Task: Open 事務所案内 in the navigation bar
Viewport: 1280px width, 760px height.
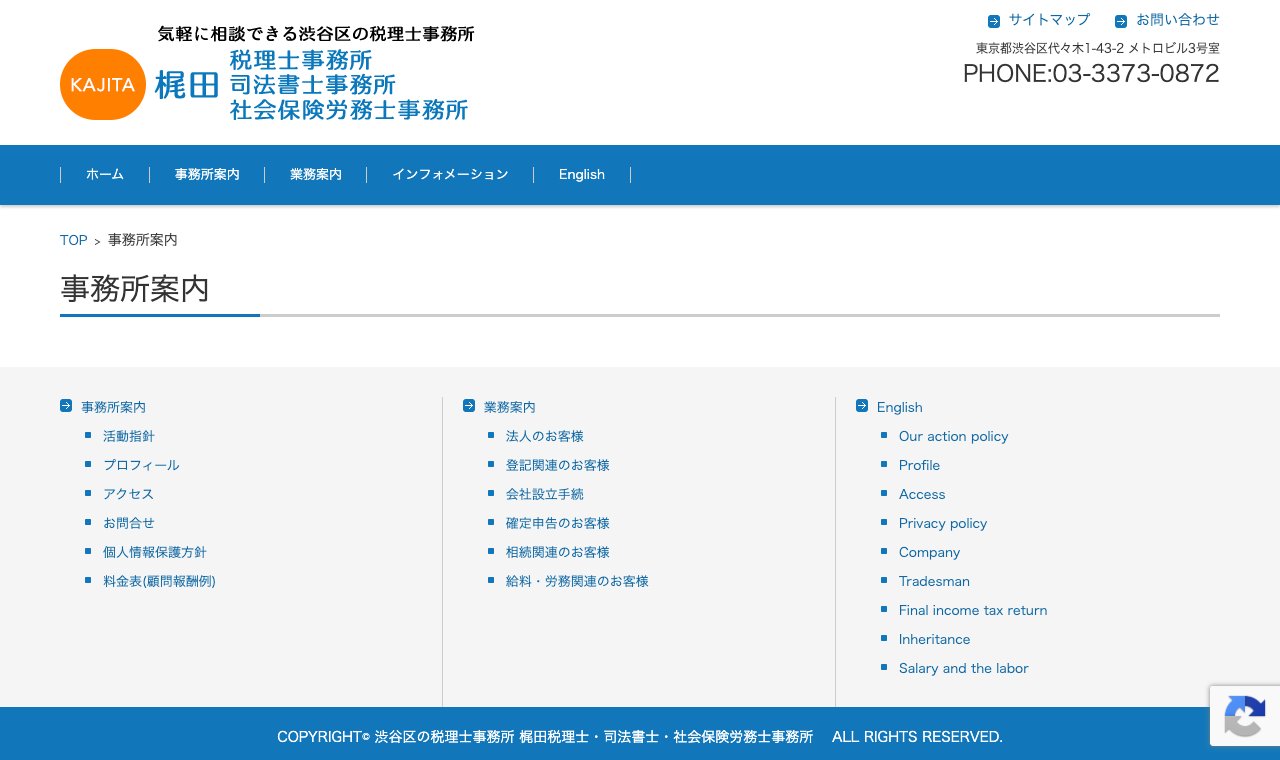Action: (207, 174)
